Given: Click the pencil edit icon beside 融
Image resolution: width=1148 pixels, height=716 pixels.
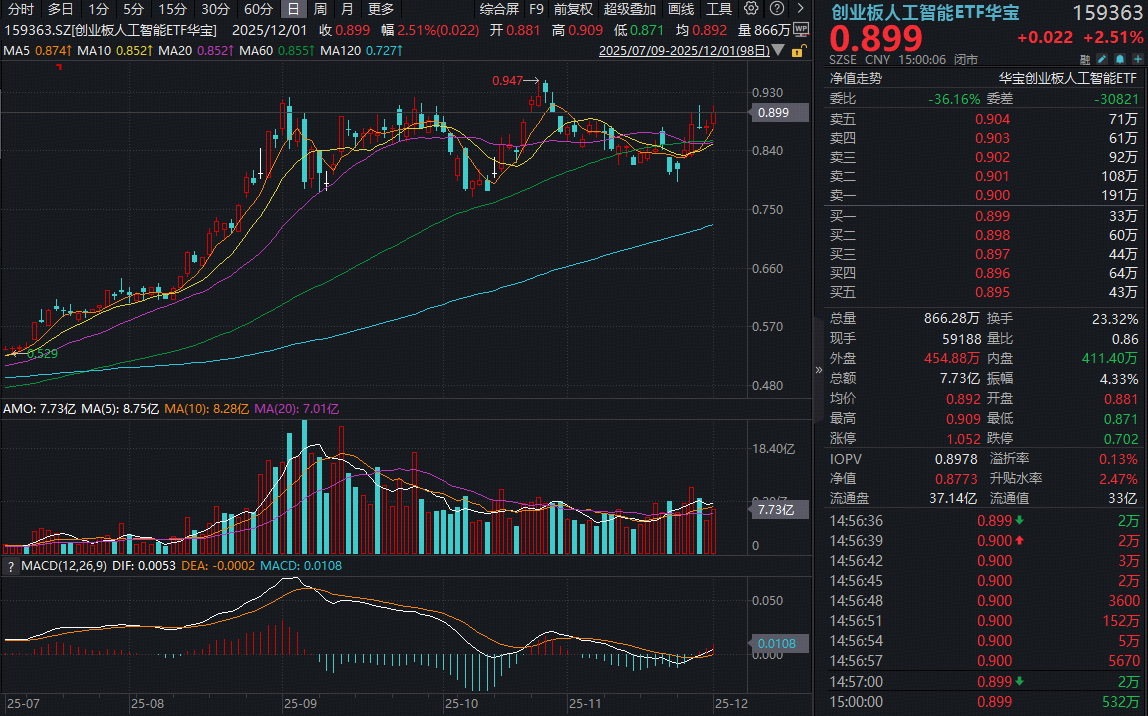Looking at the screenshot, I should (x=1100, y=60).
